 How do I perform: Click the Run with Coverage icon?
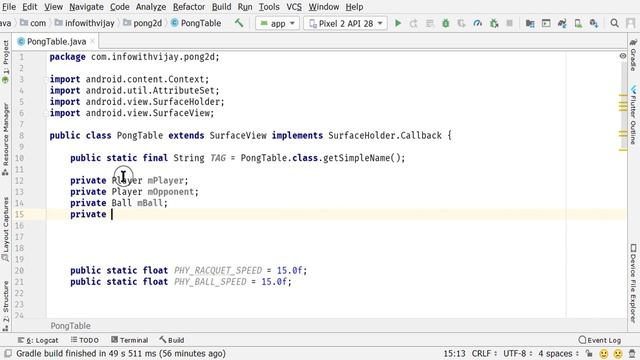[x=462, y=24]
